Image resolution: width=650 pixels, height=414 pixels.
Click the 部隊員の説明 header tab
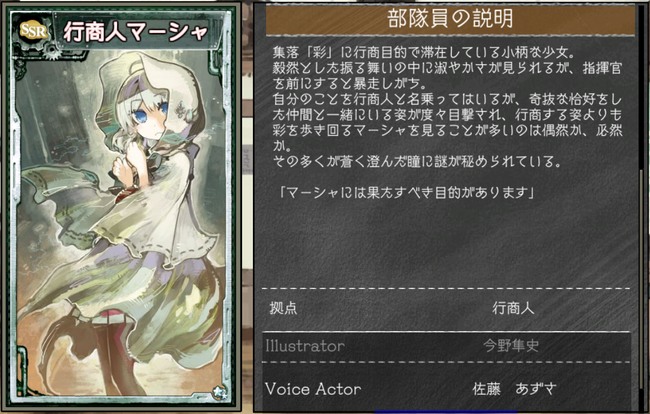pos(450,19)
